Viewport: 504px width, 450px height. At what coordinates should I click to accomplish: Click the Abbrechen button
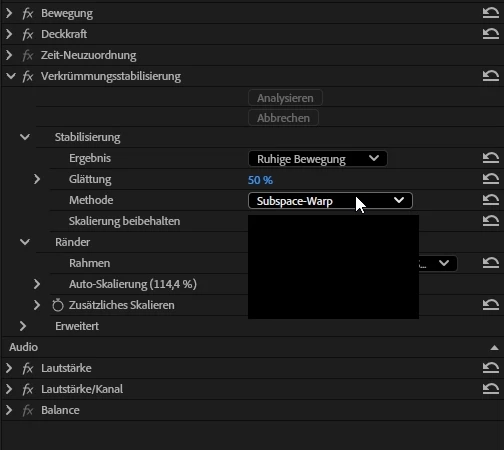pos(283,118)
